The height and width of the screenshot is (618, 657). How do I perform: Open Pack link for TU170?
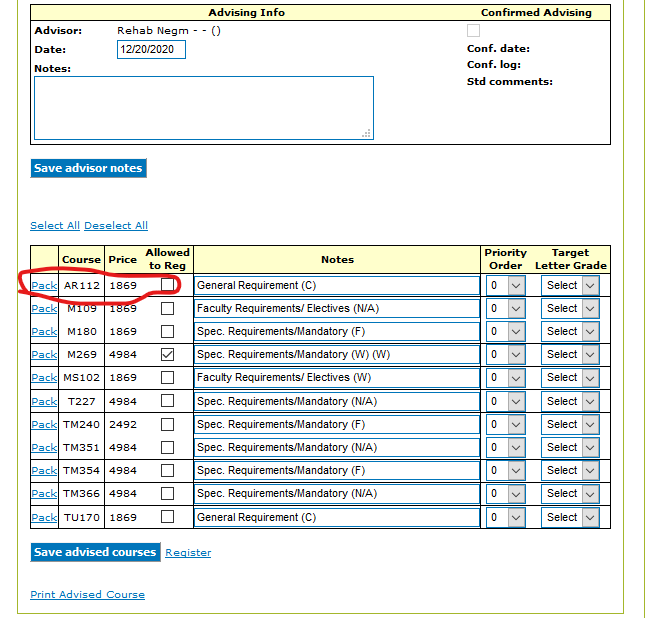click(44, 518)
